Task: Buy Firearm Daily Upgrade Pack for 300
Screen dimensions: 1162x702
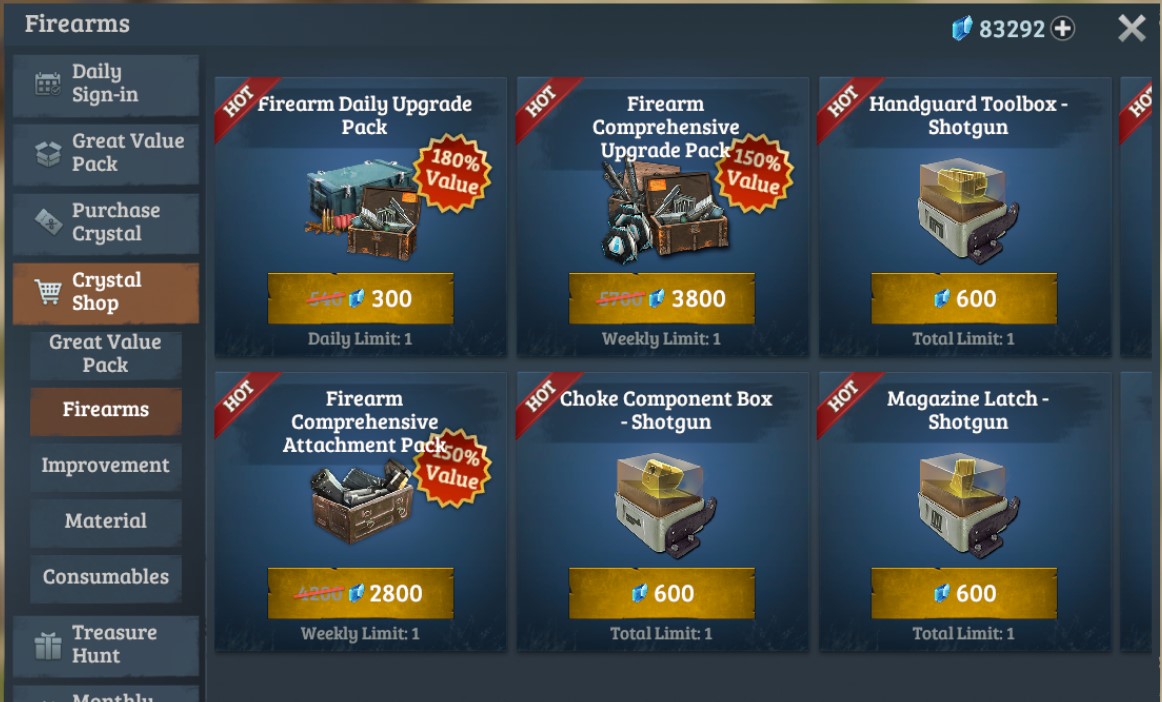Action: 360,298
